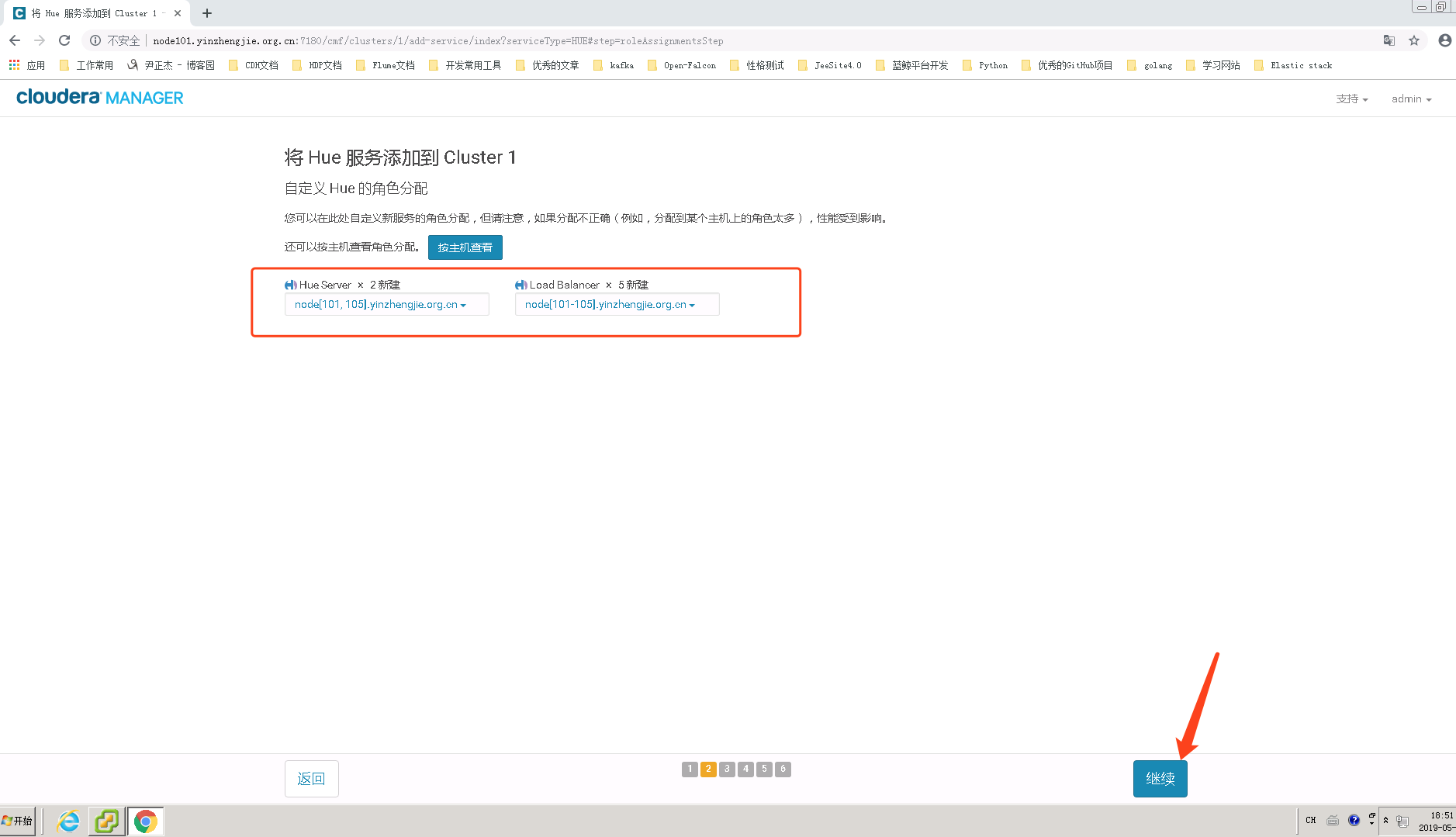Click the 按主机查看 view-by-host button
The image size is (1456, 837).
pos(464,247)
